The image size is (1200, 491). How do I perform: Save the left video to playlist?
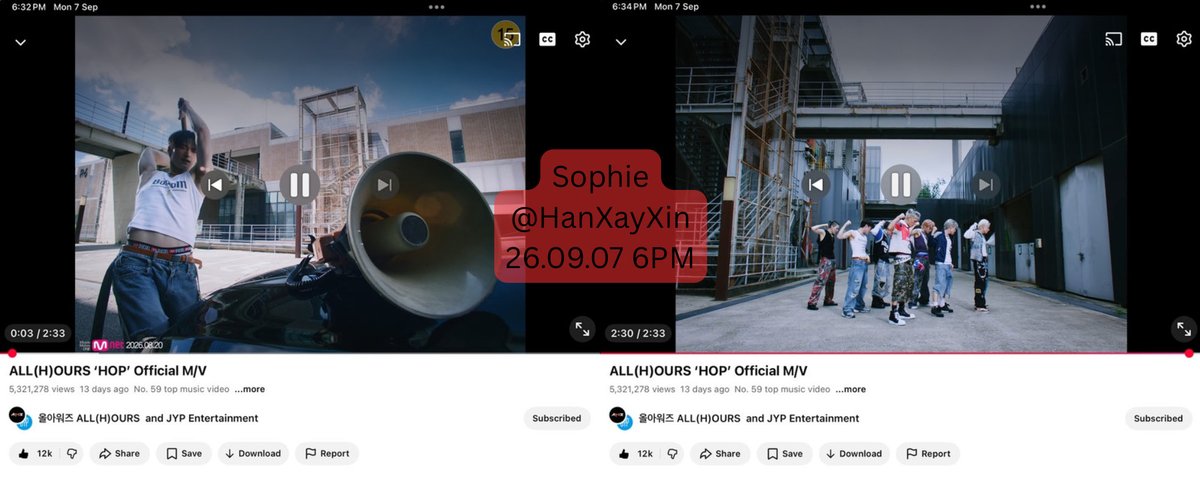(x=184, y=453)
